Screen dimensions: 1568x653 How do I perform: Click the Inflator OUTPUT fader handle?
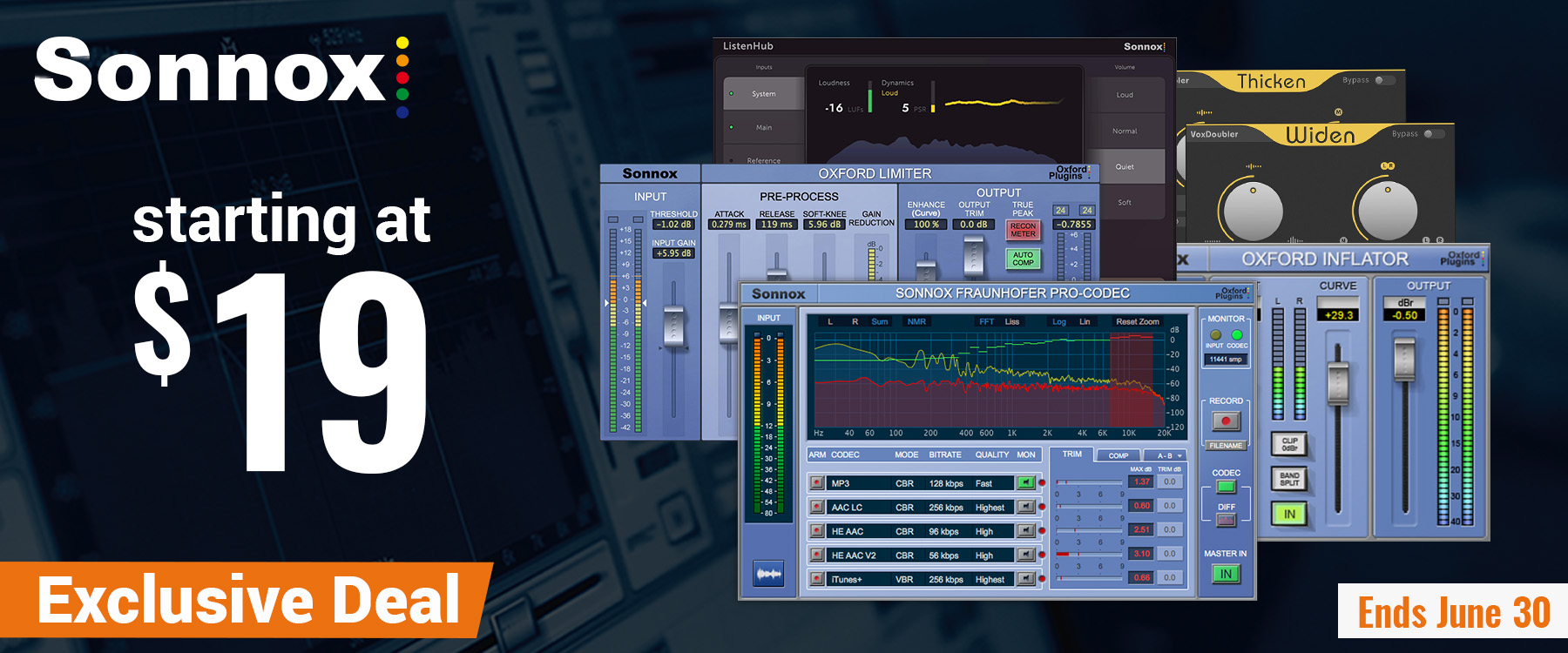click(1404, 360)
